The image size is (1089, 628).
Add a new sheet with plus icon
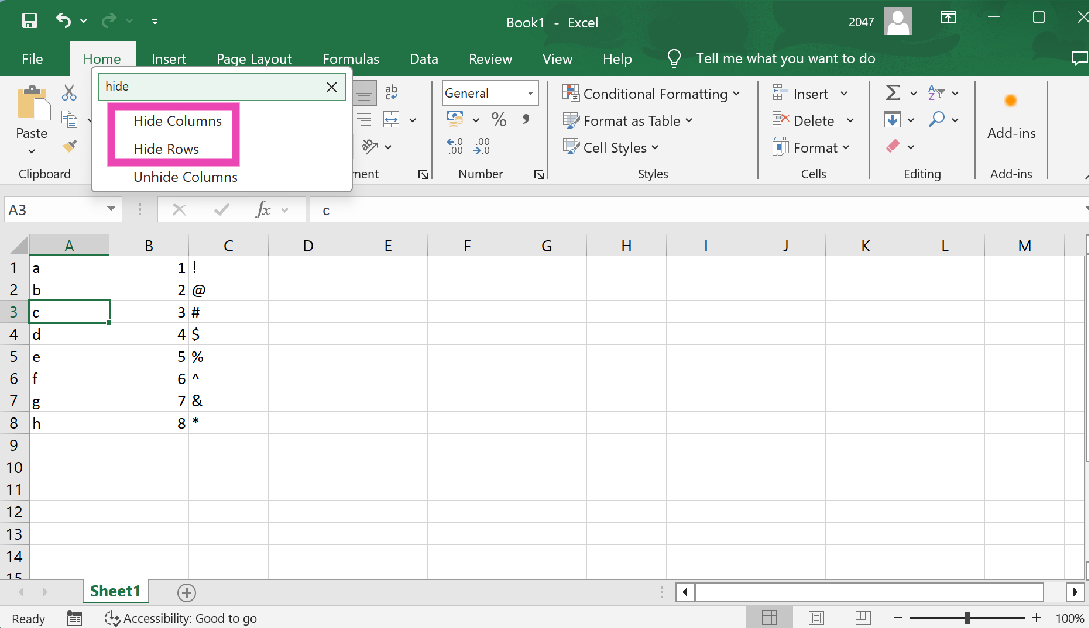[186, 592]
